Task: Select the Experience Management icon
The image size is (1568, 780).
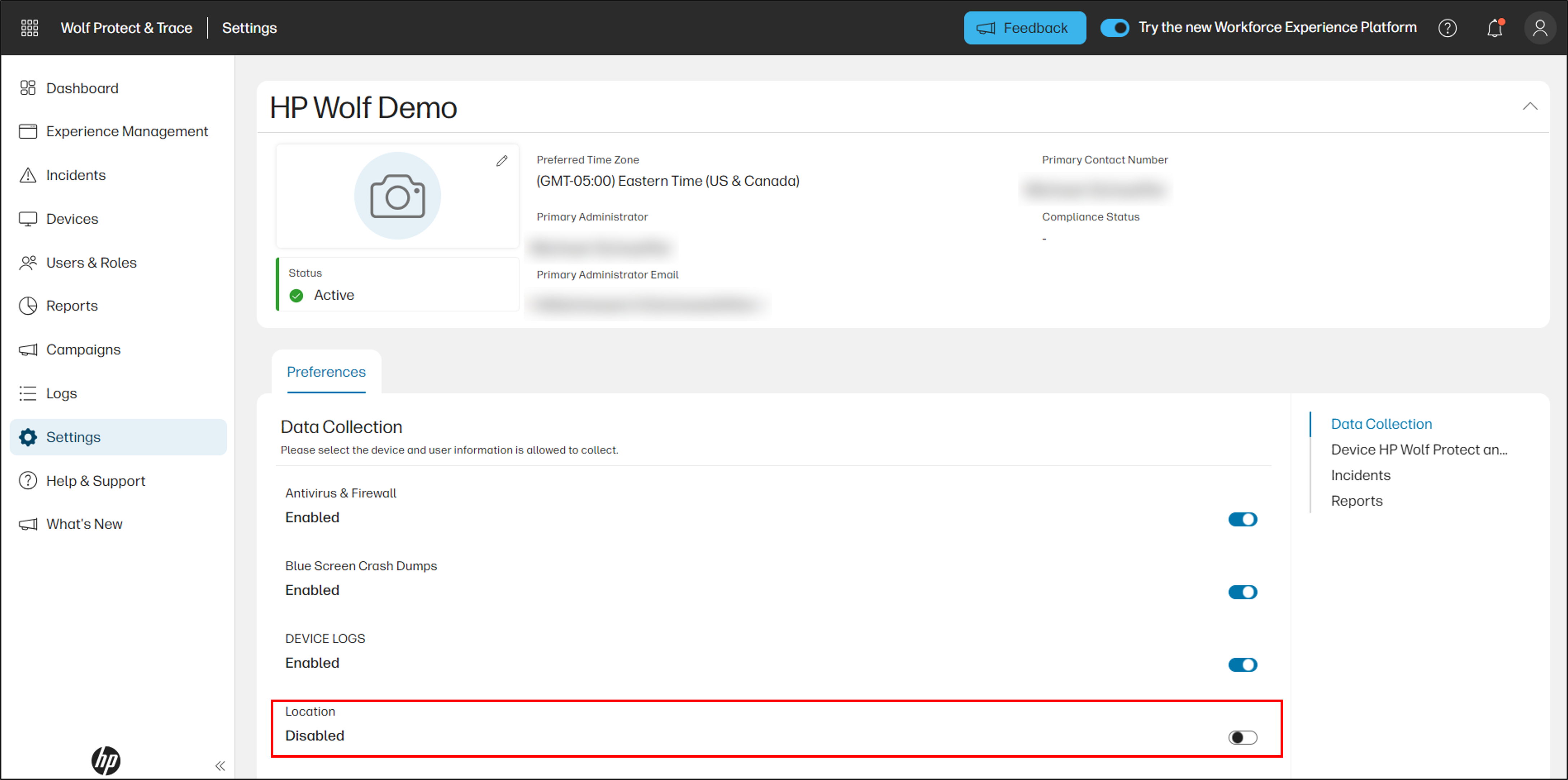Action: pos(28,131)
